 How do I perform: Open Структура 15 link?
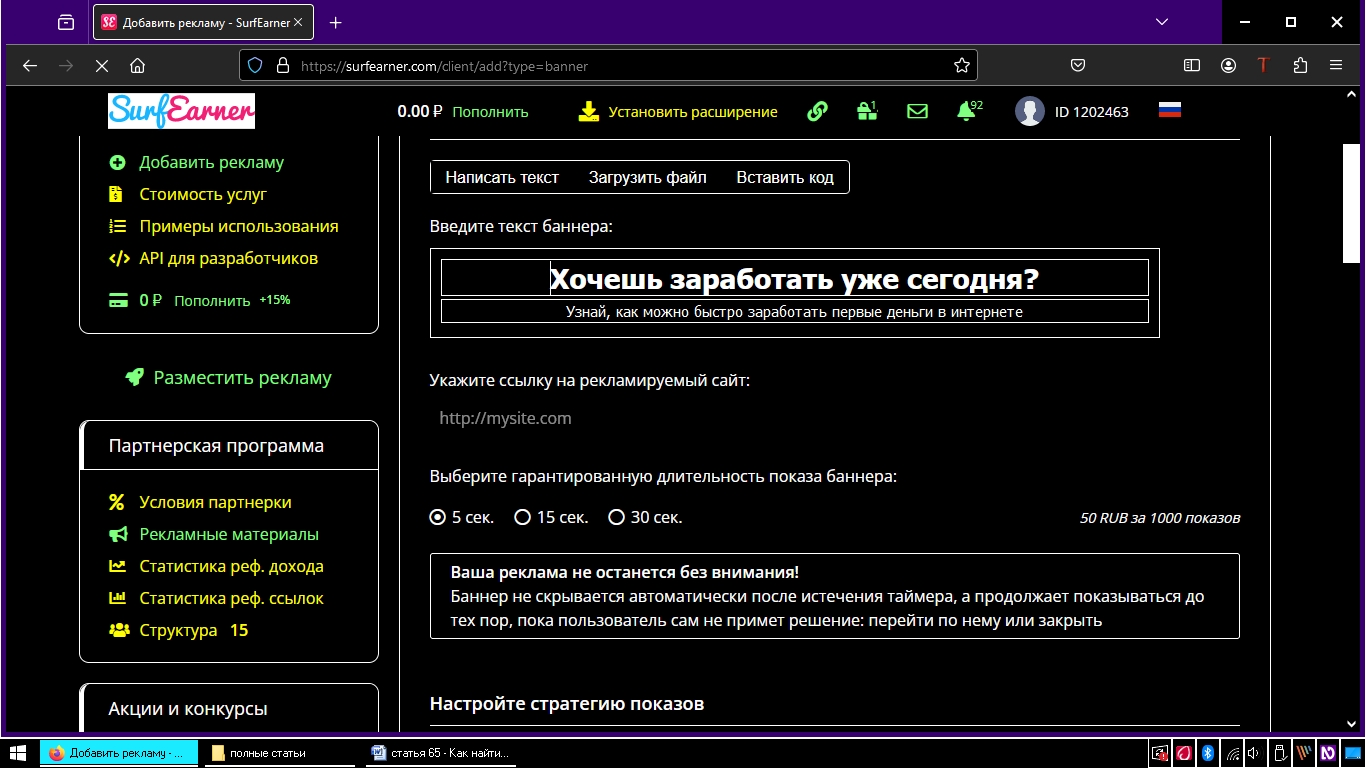click(194, 630)
